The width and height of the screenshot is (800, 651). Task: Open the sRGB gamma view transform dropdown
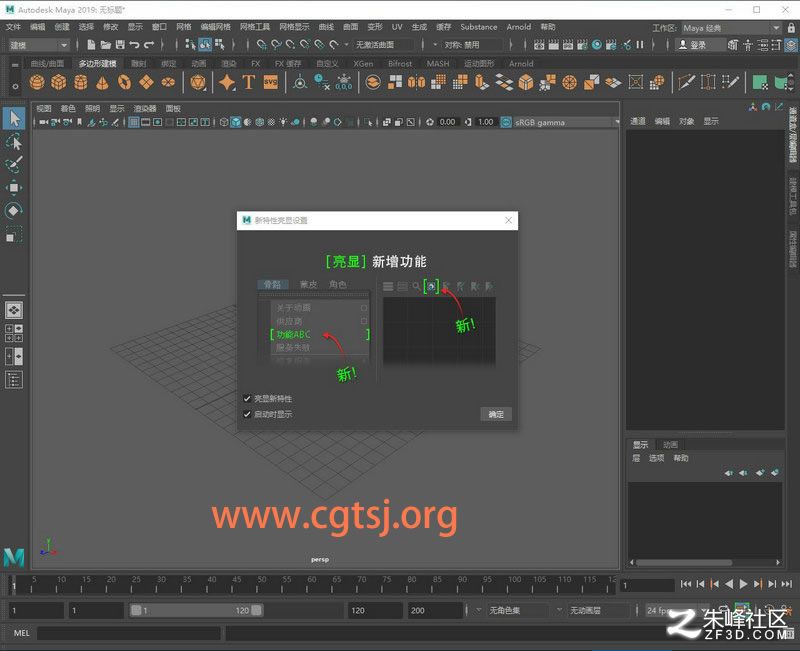(566, 122)
